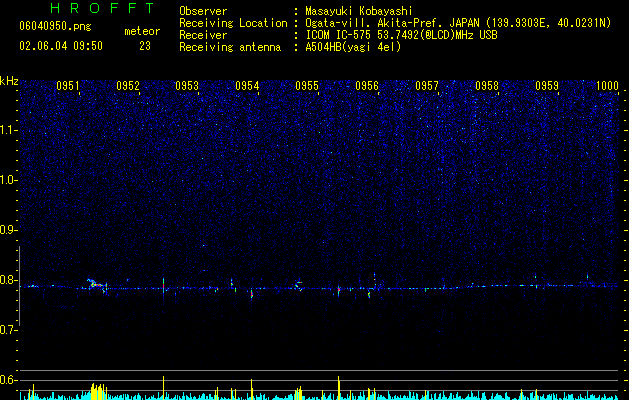Click the 0.9 kHz axis label
629x400 pixels.
pos(9,230)
